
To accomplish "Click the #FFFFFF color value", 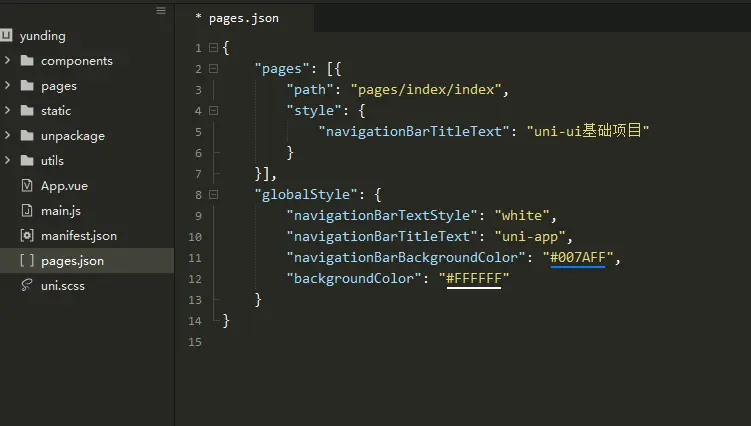I will tap(474, 278).
